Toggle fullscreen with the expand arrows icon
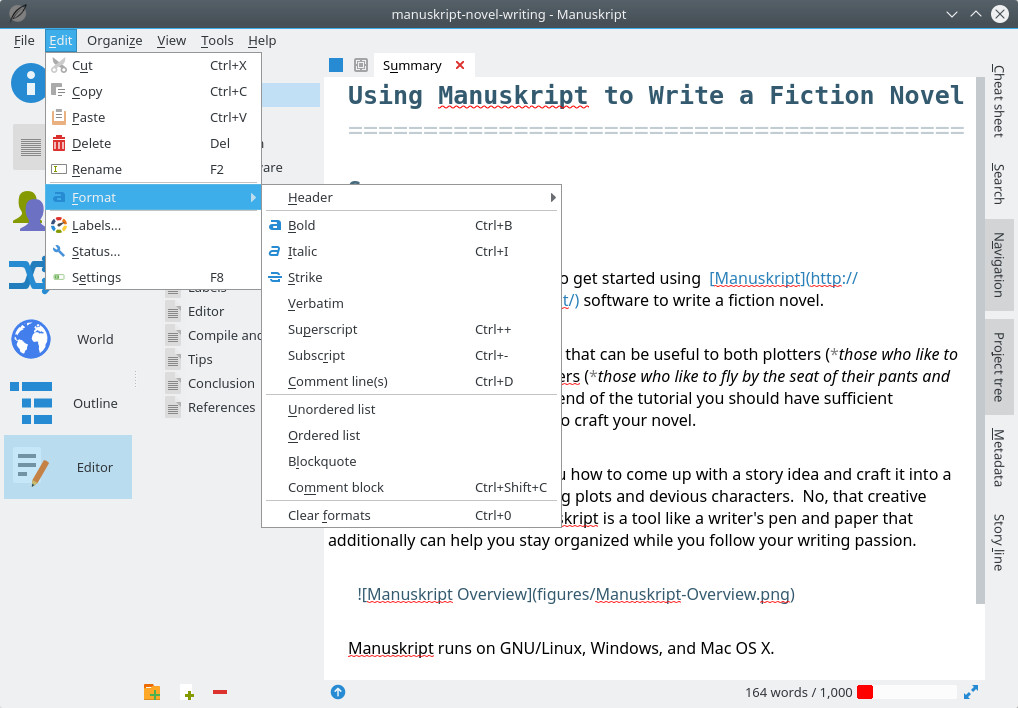Image resolution: width=1018 pixels, height=708 pixels. pos(971,692)
